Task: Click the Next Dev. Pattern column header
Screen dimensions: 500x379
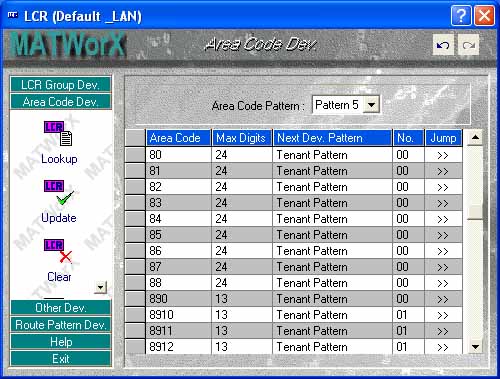Action: pos(333,138)
